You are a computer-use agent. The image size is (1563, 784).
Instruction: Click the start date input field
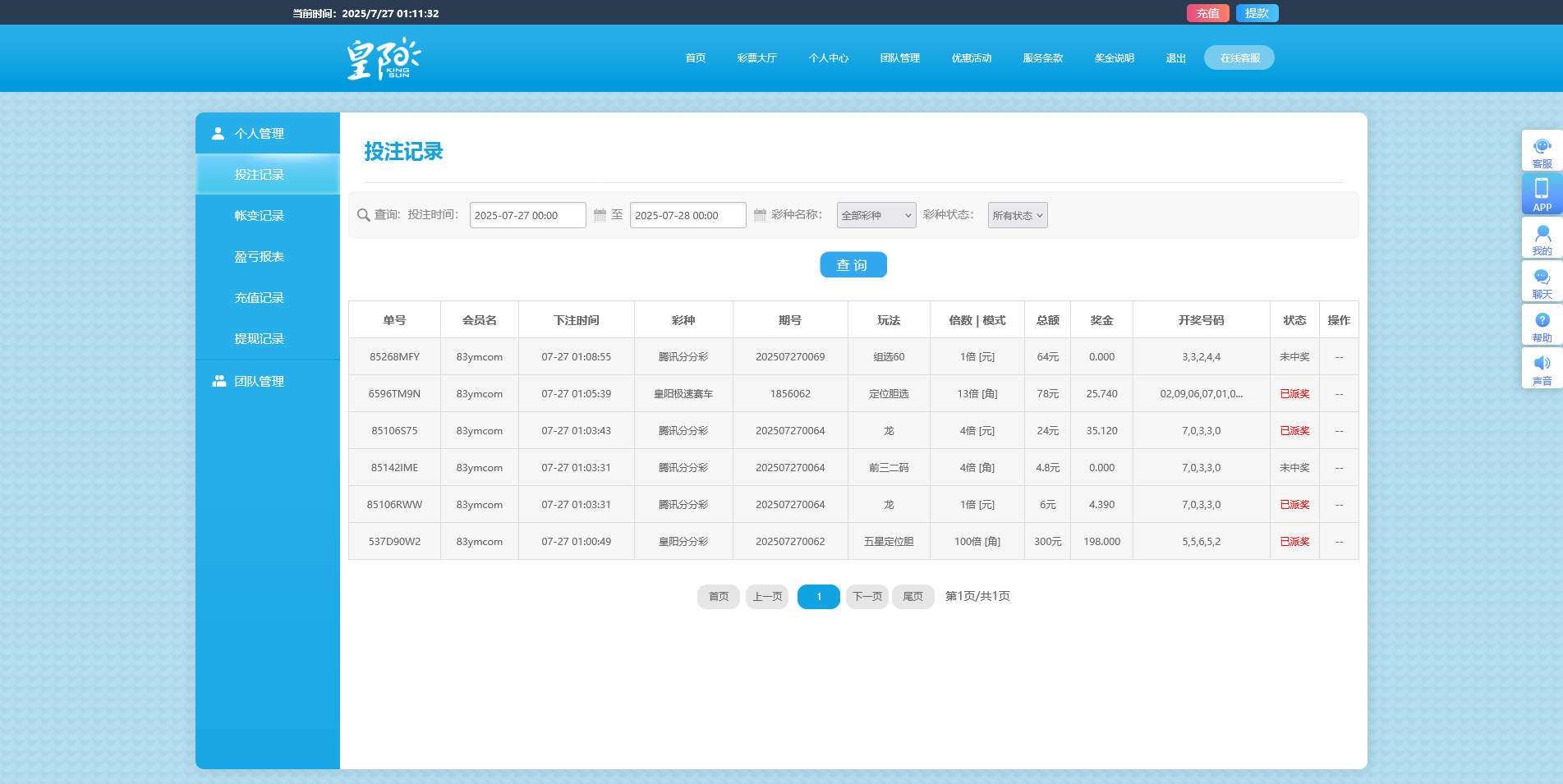(527, 215)
